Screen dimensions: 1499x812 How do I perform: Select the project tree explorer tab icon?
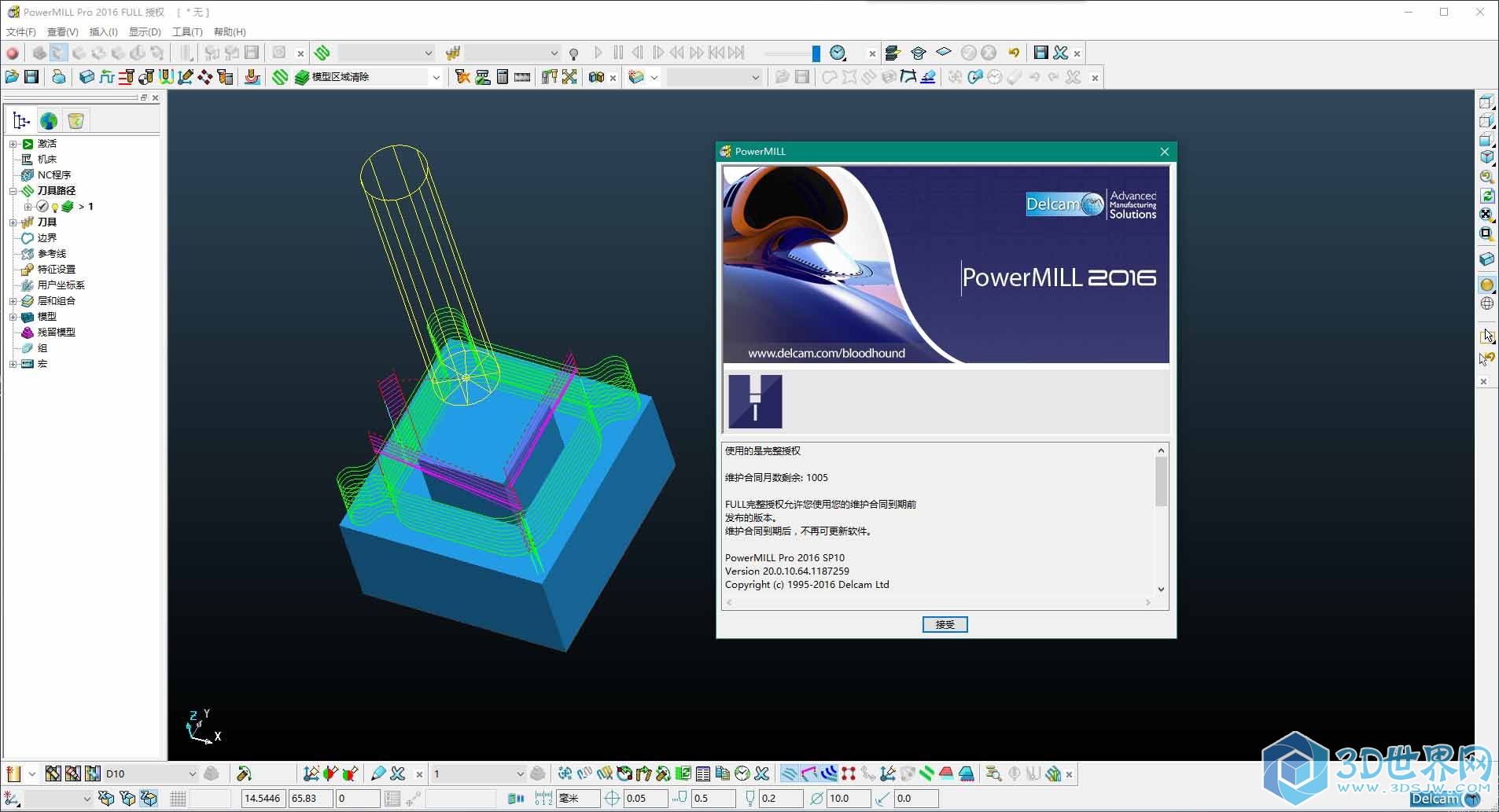[21, 121]
